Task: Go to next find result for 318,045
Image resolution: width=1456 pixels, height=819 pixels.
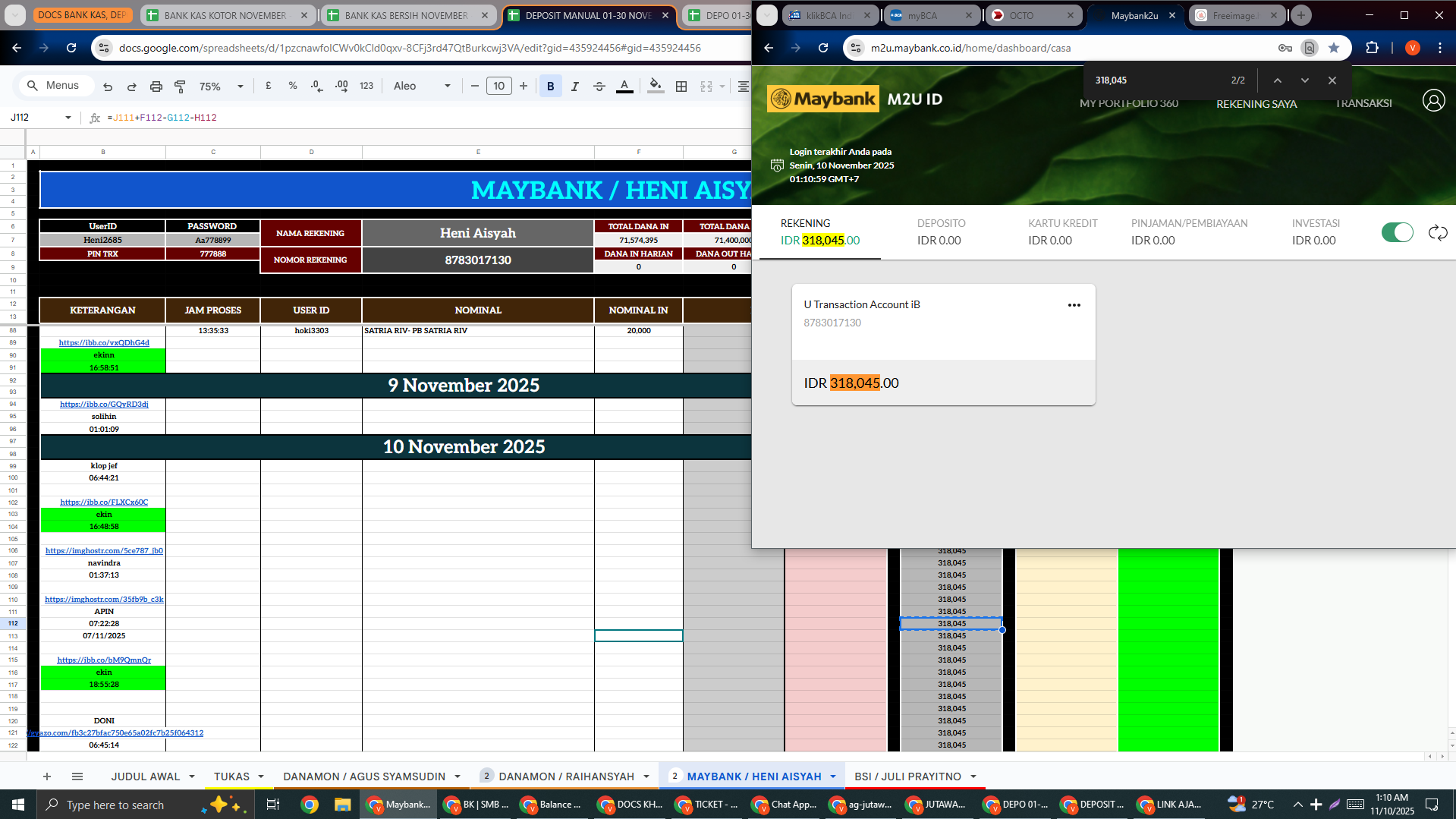Action: tap(1305, 80)
